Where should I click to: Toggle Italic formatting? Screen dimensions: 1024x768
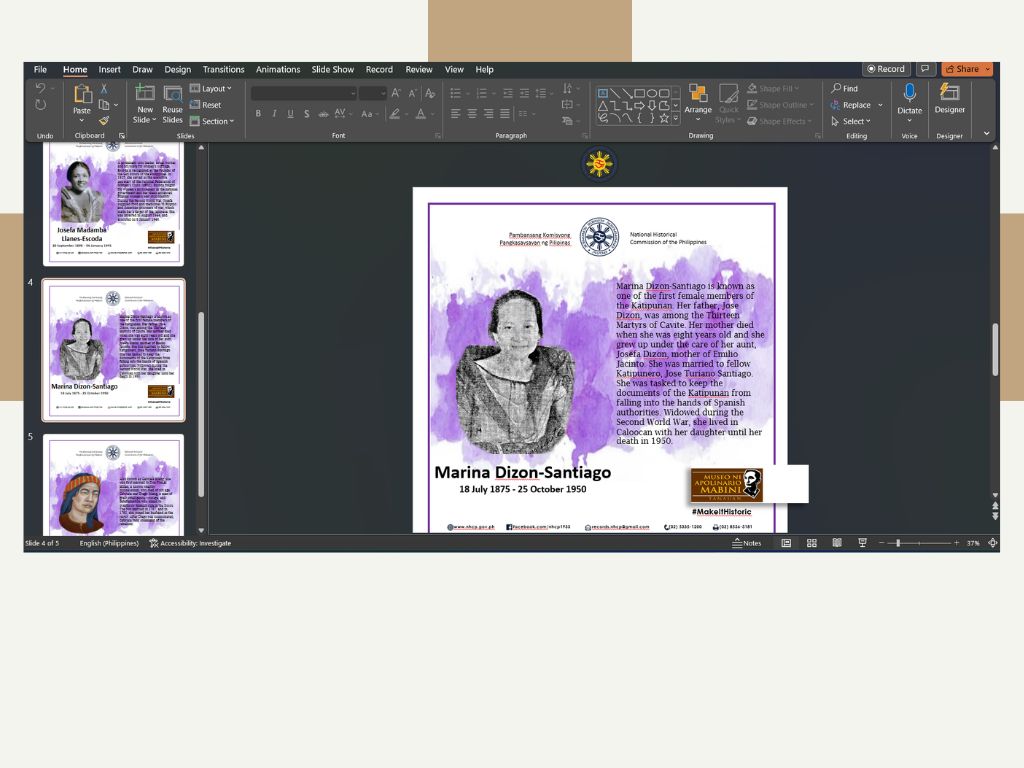pos(274,114)
